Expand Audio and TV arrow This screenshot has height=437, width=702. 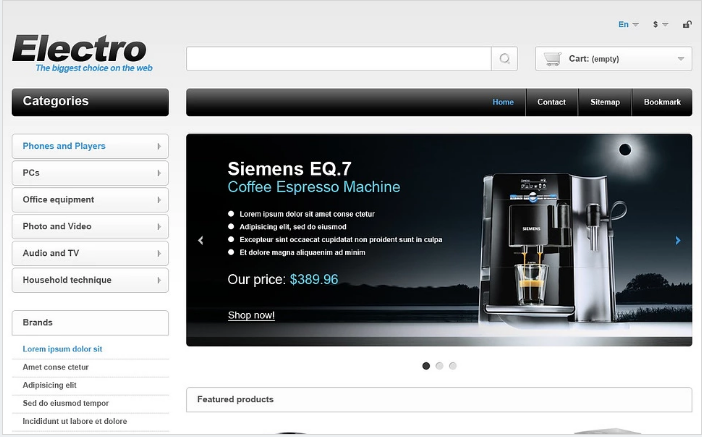[x=159, y=253]
